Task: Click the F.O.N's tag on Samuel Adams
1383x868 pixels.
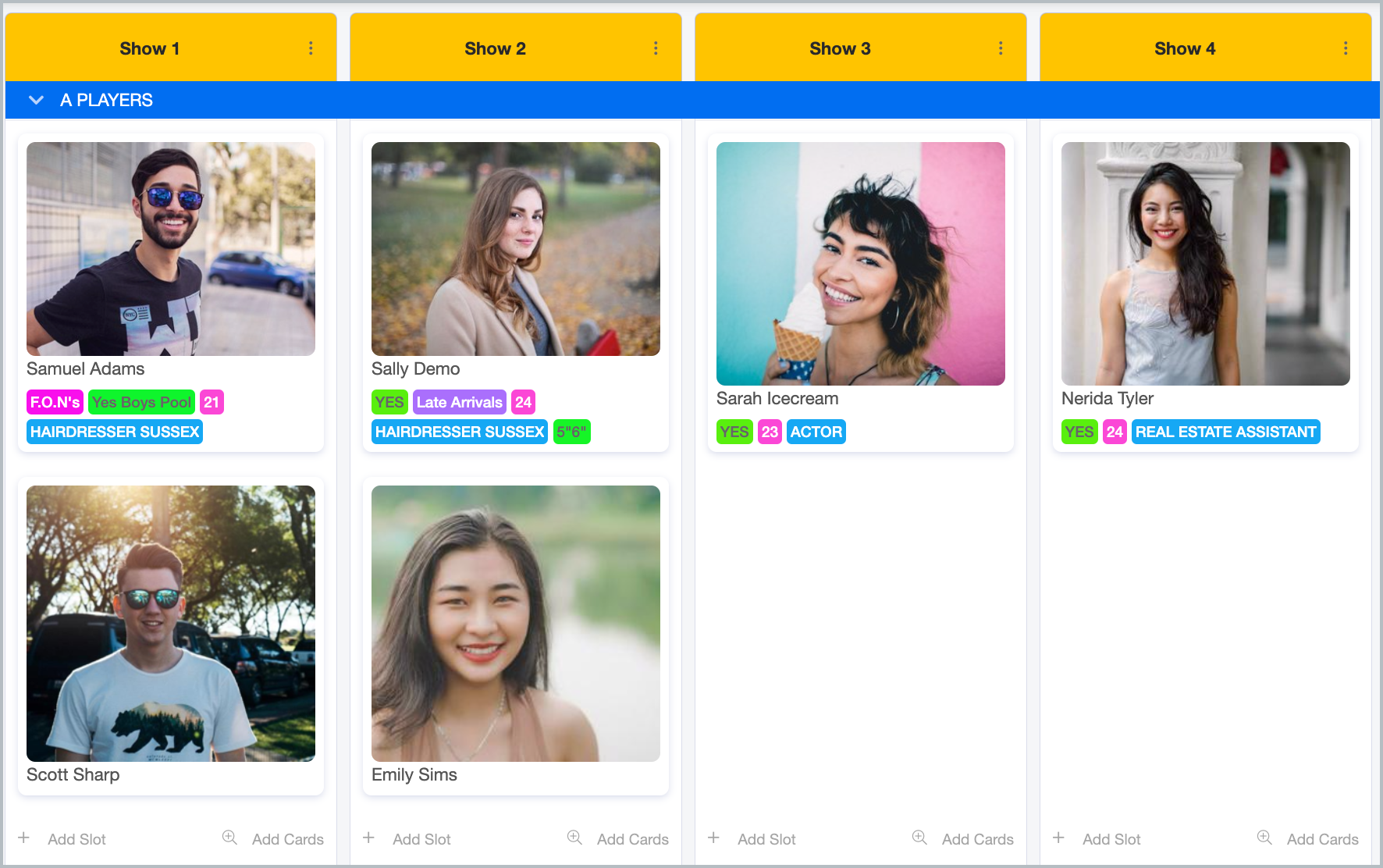Action: coord(55,402)
